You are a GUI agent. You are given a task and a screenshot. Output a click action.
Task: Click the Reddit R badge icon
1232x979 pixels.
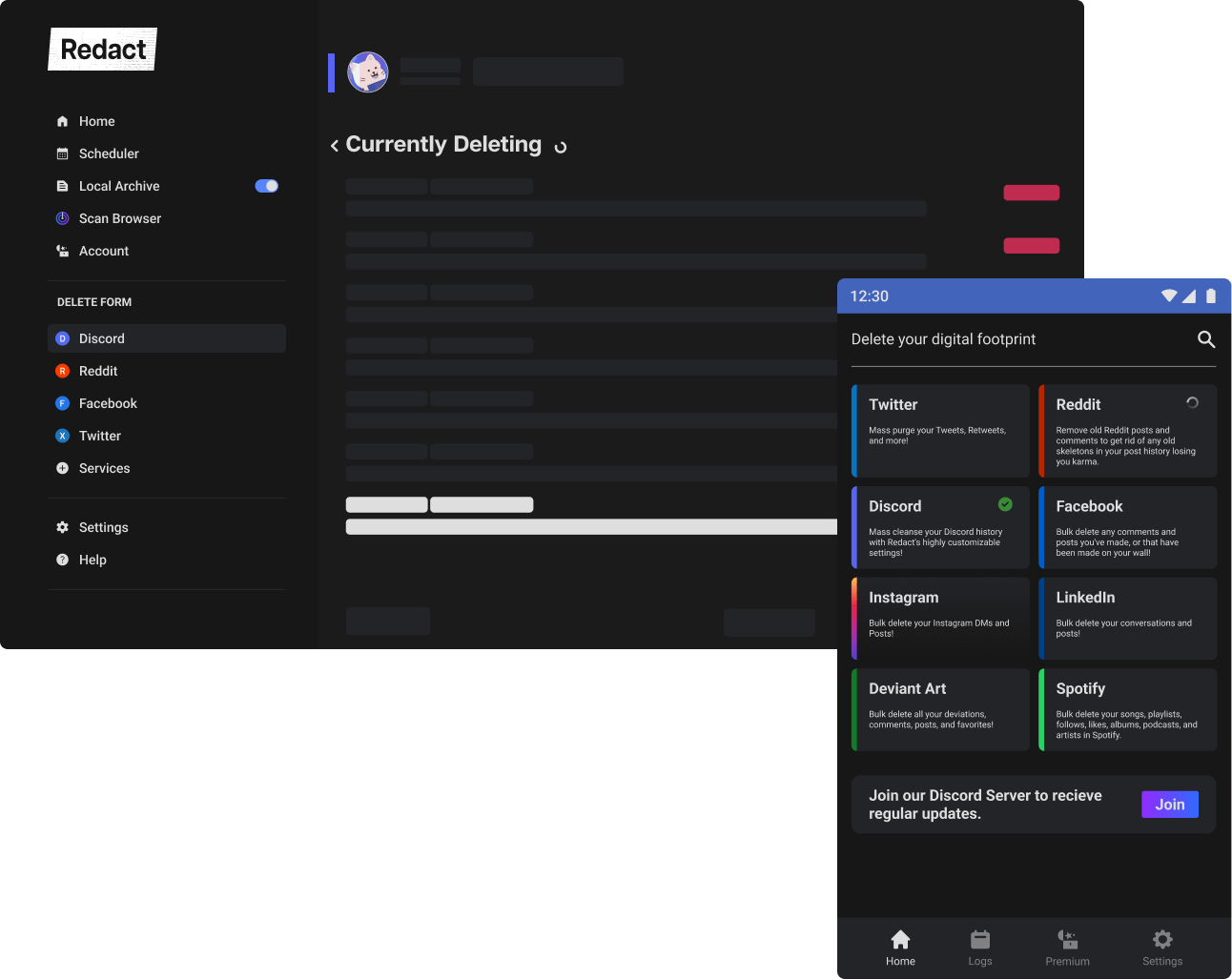(x=63, y=371)
